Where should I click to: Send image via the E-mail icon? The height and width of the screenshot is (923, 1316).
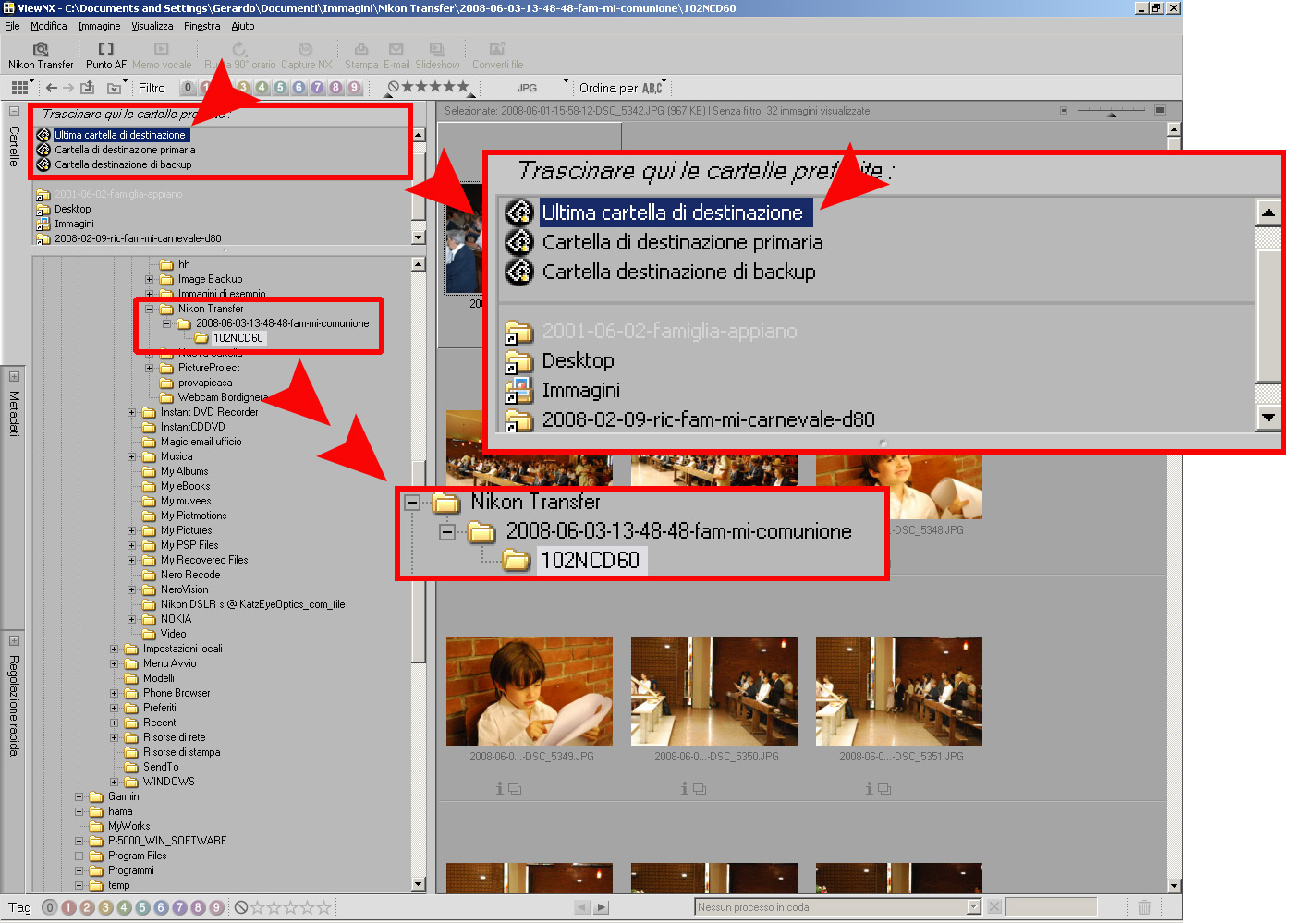396,56
